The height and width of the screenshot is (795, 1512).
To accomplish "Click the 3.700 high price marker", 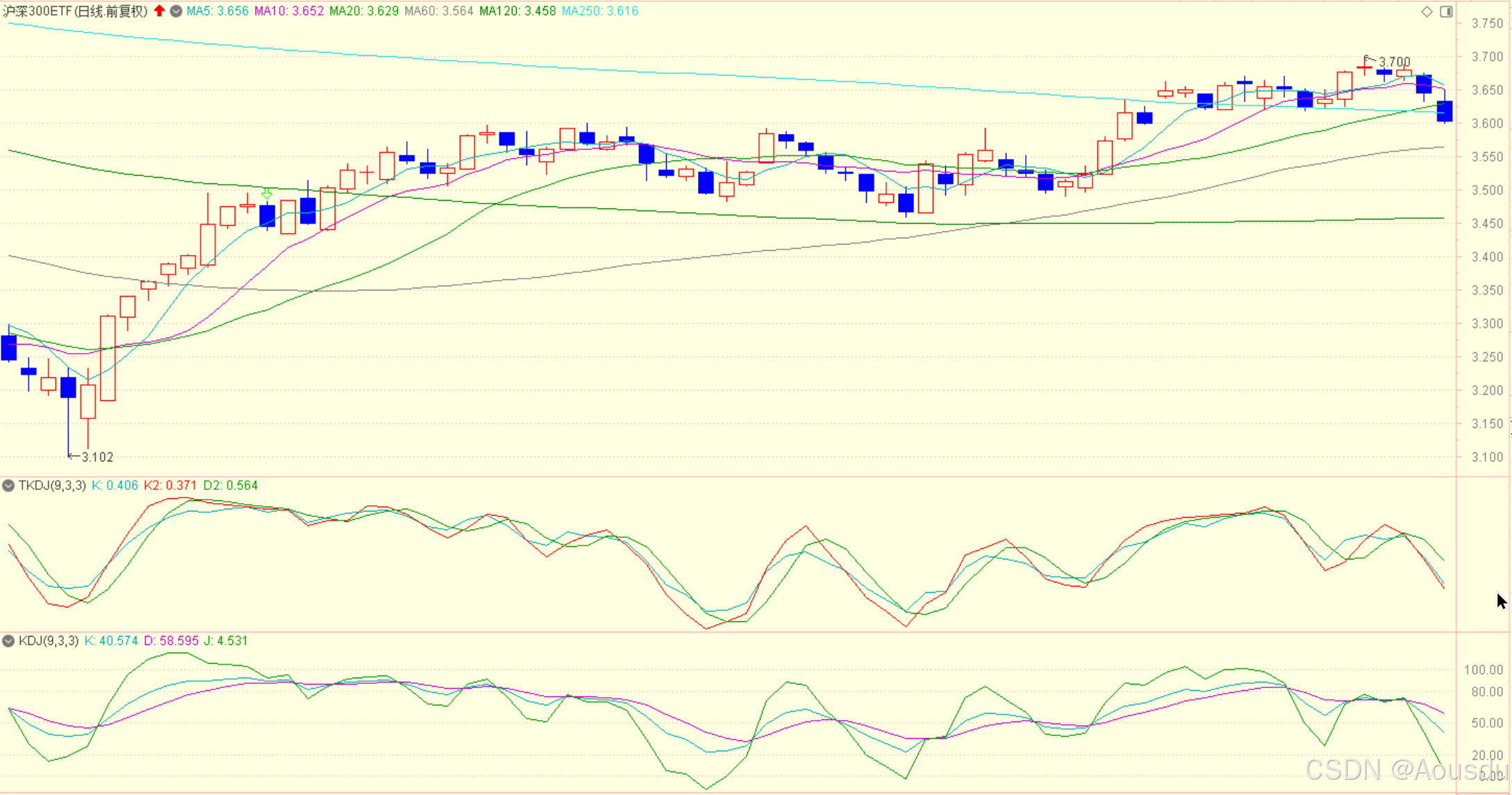I will [x=1394, y=62].
